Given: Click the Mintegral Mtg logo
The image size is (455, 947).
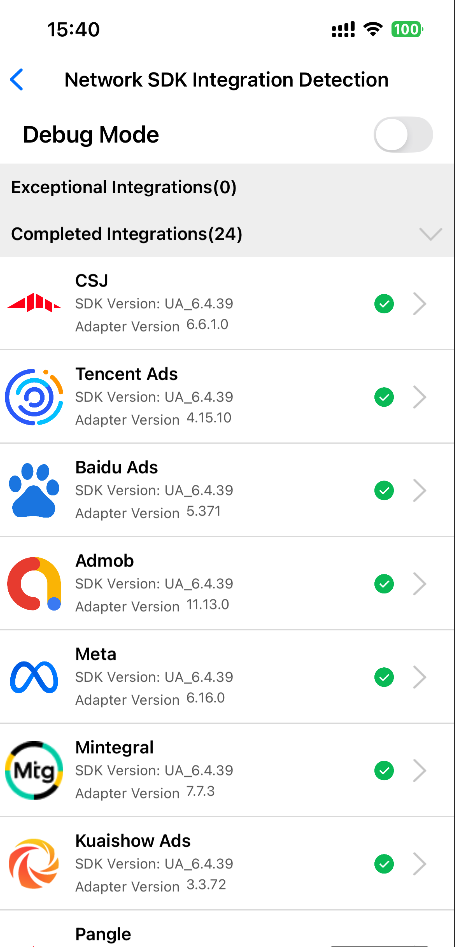Looking at the screenshot, I should pyautogui.click(x=34, y=770).
